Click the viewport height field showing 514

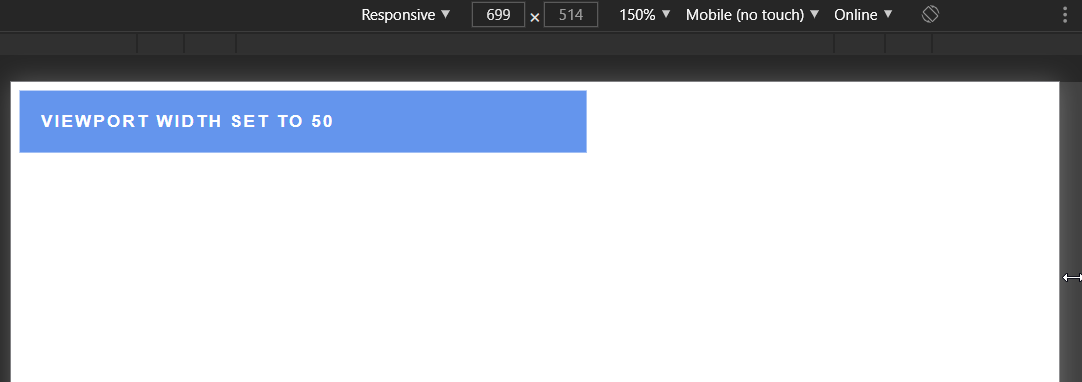571,14
